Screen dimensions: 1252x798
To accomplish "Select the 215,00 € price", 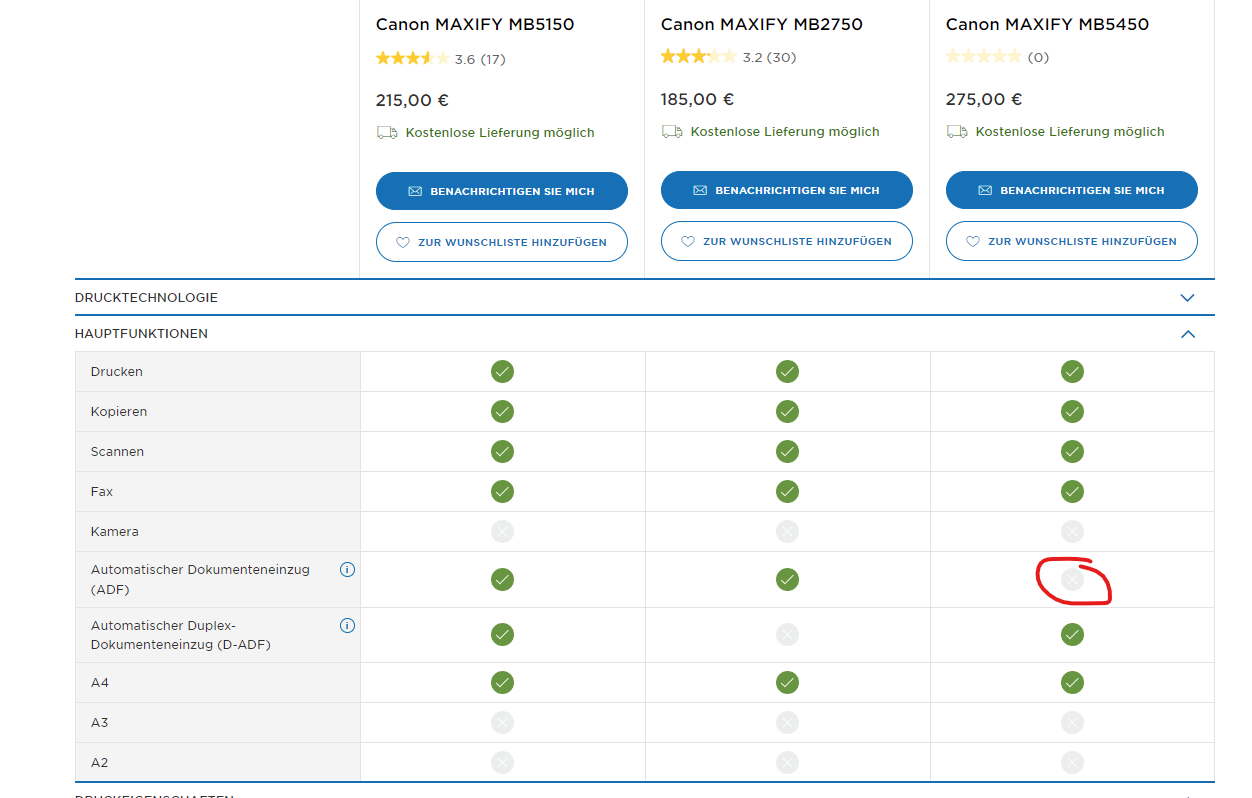I will [412, 101].
